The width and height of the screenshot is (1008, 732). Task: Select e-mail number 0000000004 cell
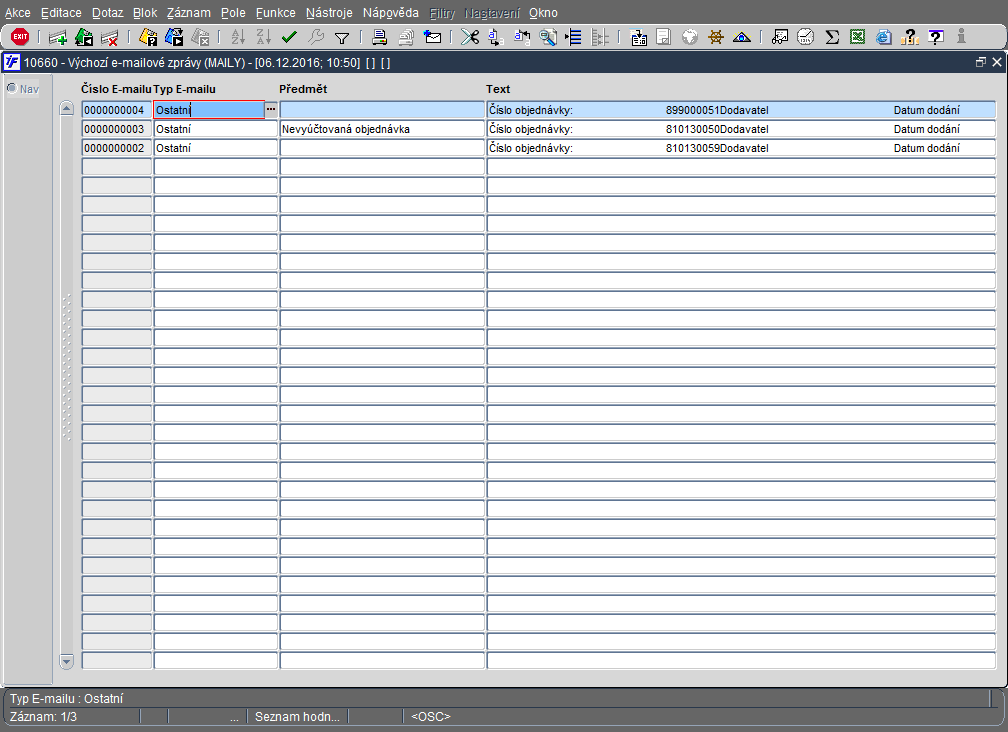(x=116, y=110)
